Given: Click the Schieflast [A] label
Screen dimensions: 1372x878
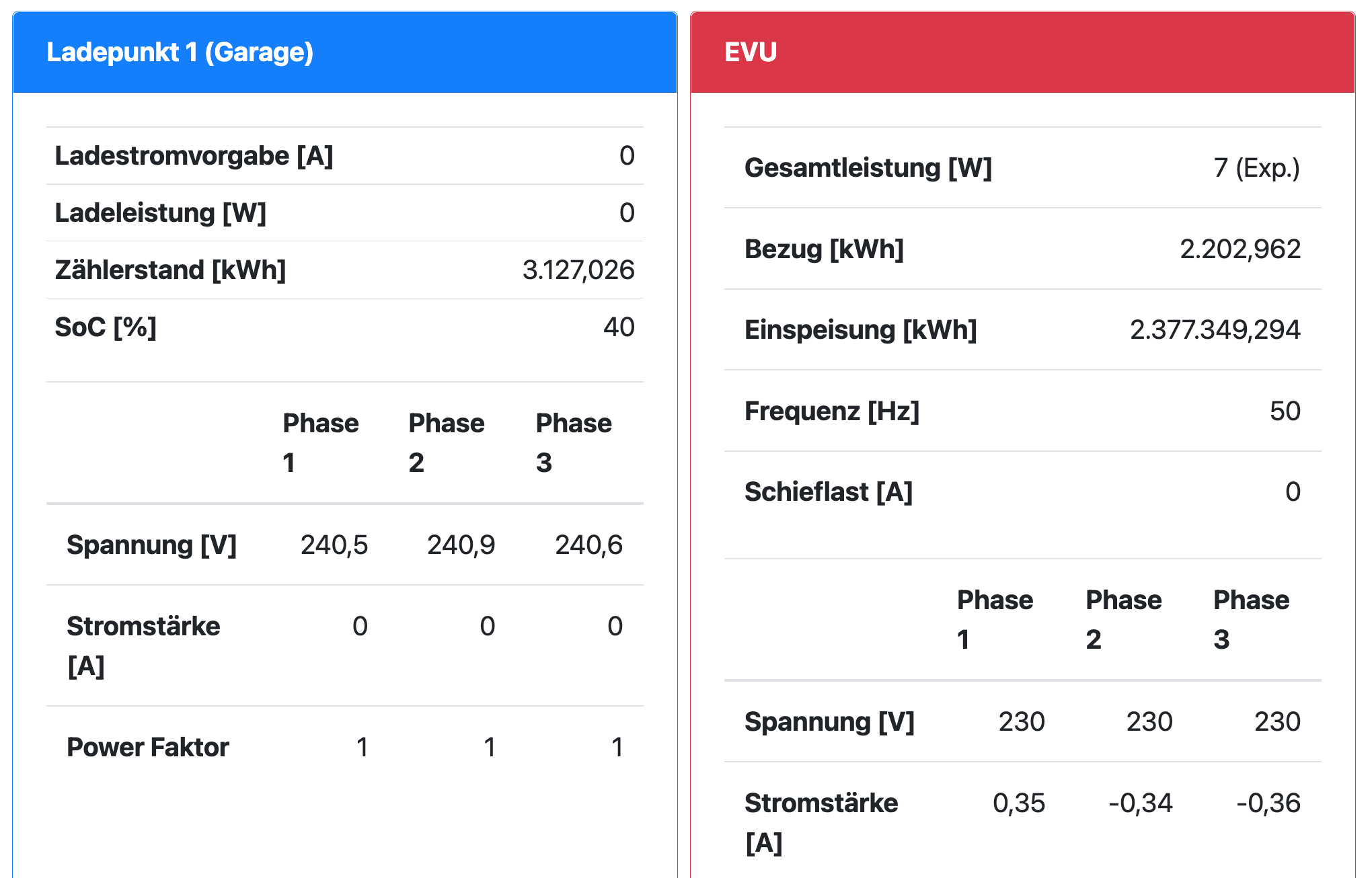Looking at the screenshot, I should tap(828, 492).
